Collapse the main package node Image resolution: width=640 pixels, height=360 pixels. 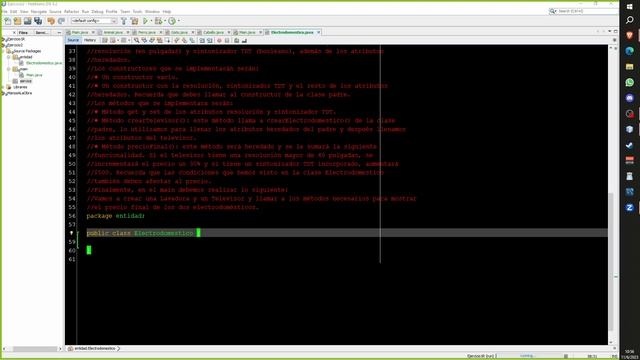pos(9,69)
